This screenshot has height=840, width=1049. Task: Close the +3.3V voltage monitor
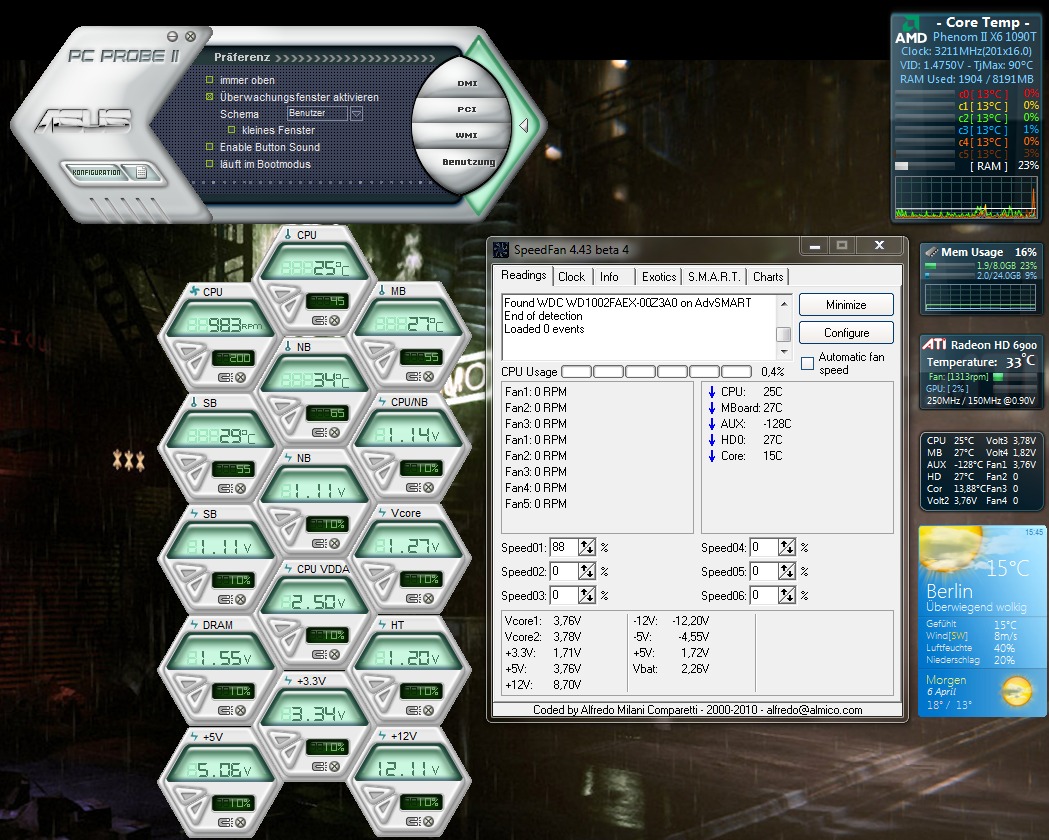[x=334, y=766]
